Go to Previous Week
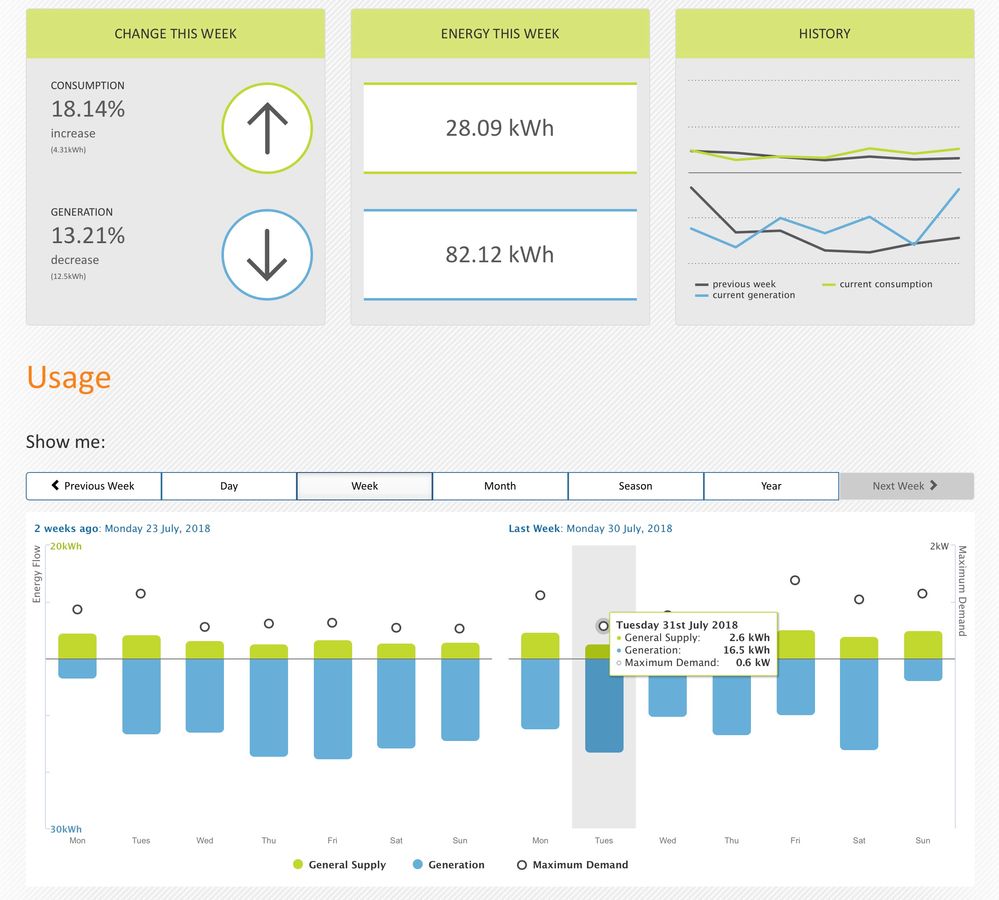The height and width of the screenshot is (900, 999). click(94, 486)
